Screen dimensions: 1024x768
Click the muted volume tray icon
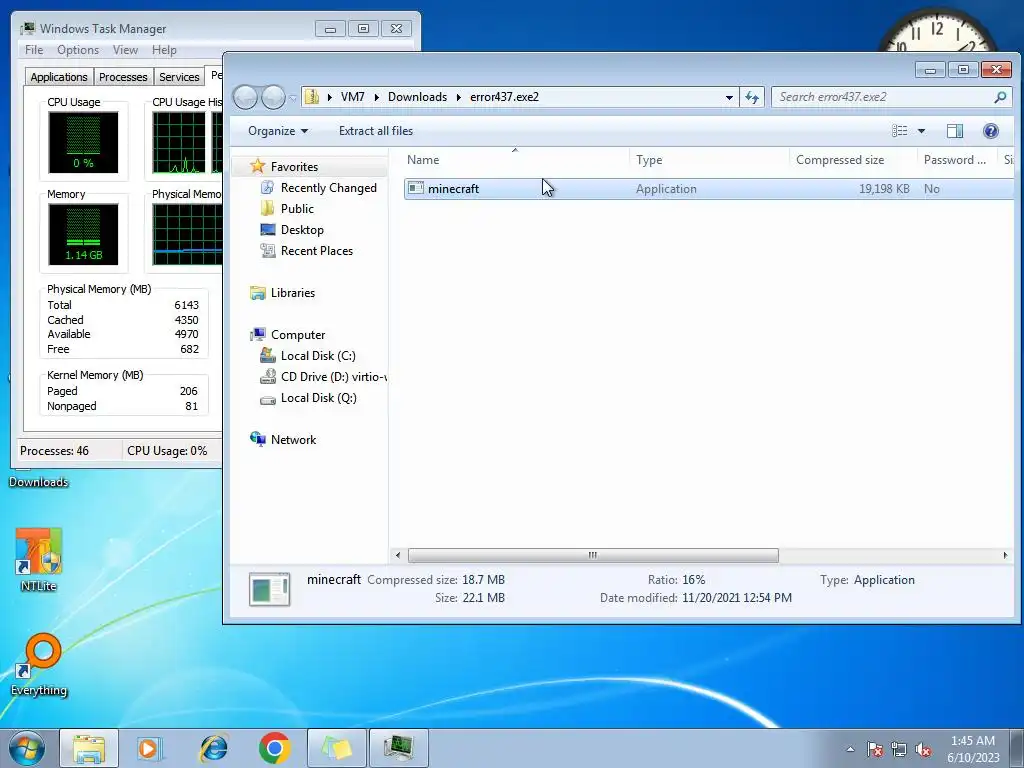[923, 749]
